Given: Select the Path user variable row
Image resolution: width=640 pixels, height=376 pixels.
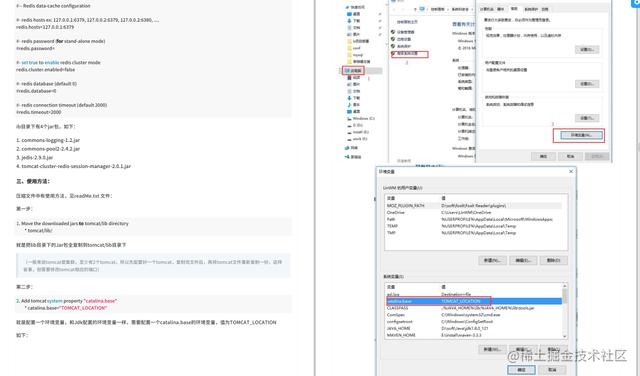Looking at the screenshot, I should pyautogui.click(x=473, y=219).
